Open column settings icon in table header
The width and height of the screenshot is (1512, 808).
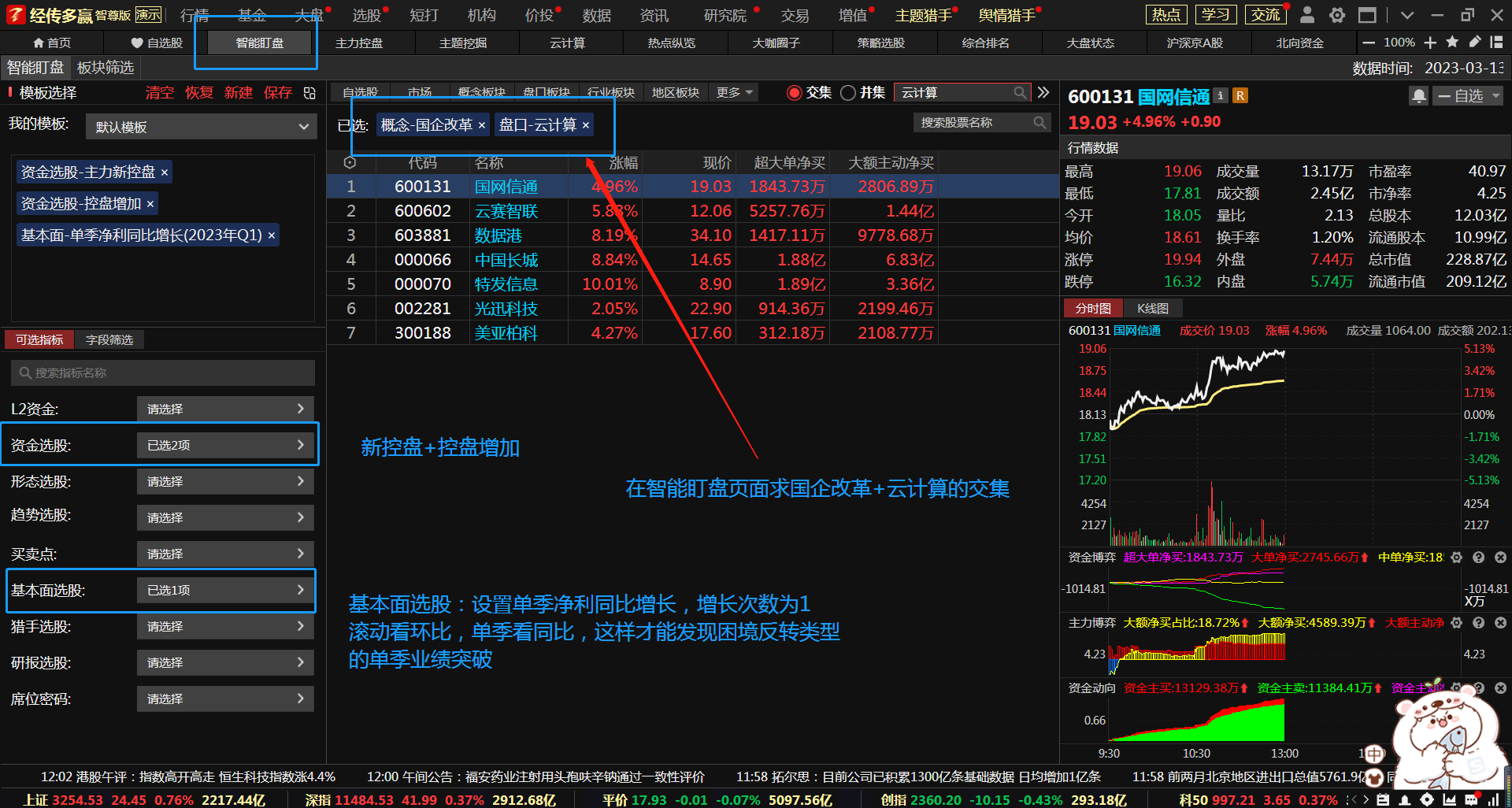350,163
